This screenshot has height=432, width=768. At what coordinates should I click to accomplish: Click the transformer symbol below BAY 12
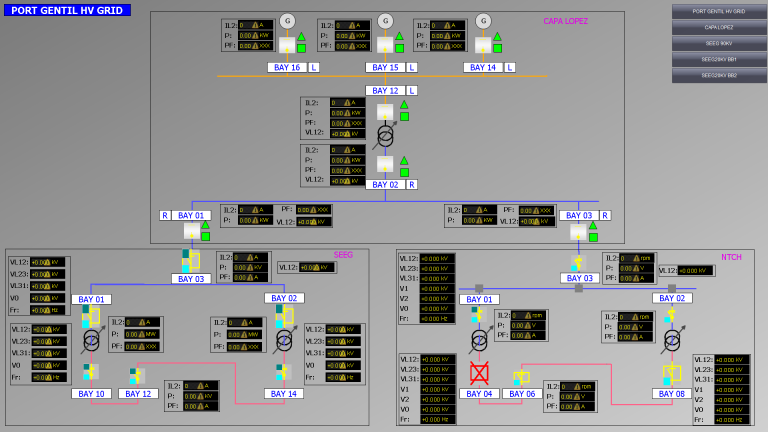pyautogui.click(x=385, y=135)
